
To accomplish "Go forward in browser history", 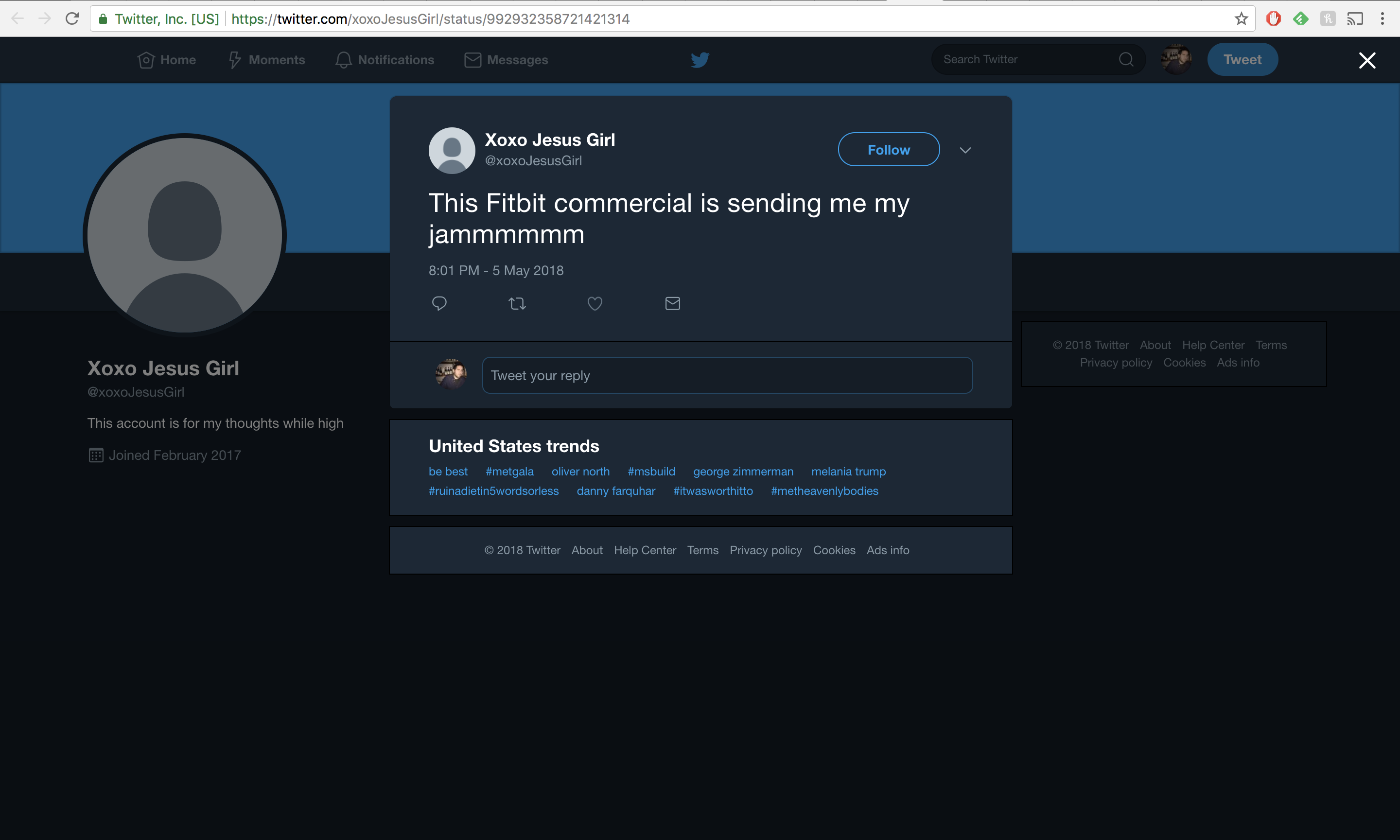I will [45, 18].
